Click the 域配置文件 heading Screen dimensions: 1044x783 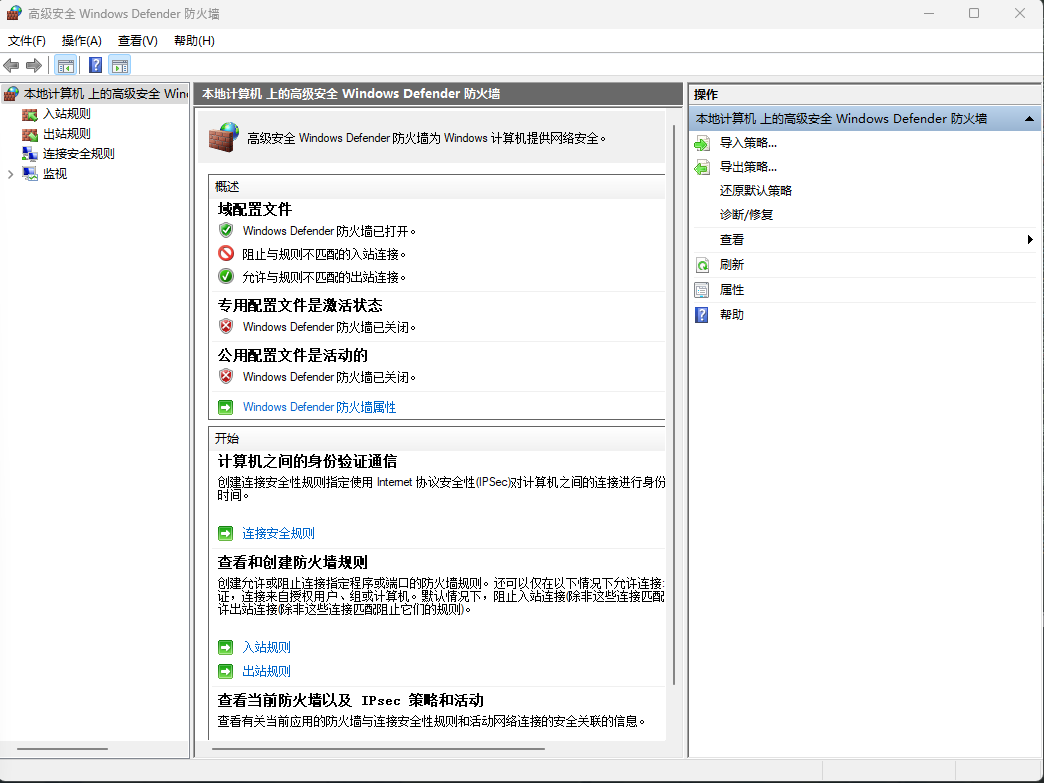point(255,209)
